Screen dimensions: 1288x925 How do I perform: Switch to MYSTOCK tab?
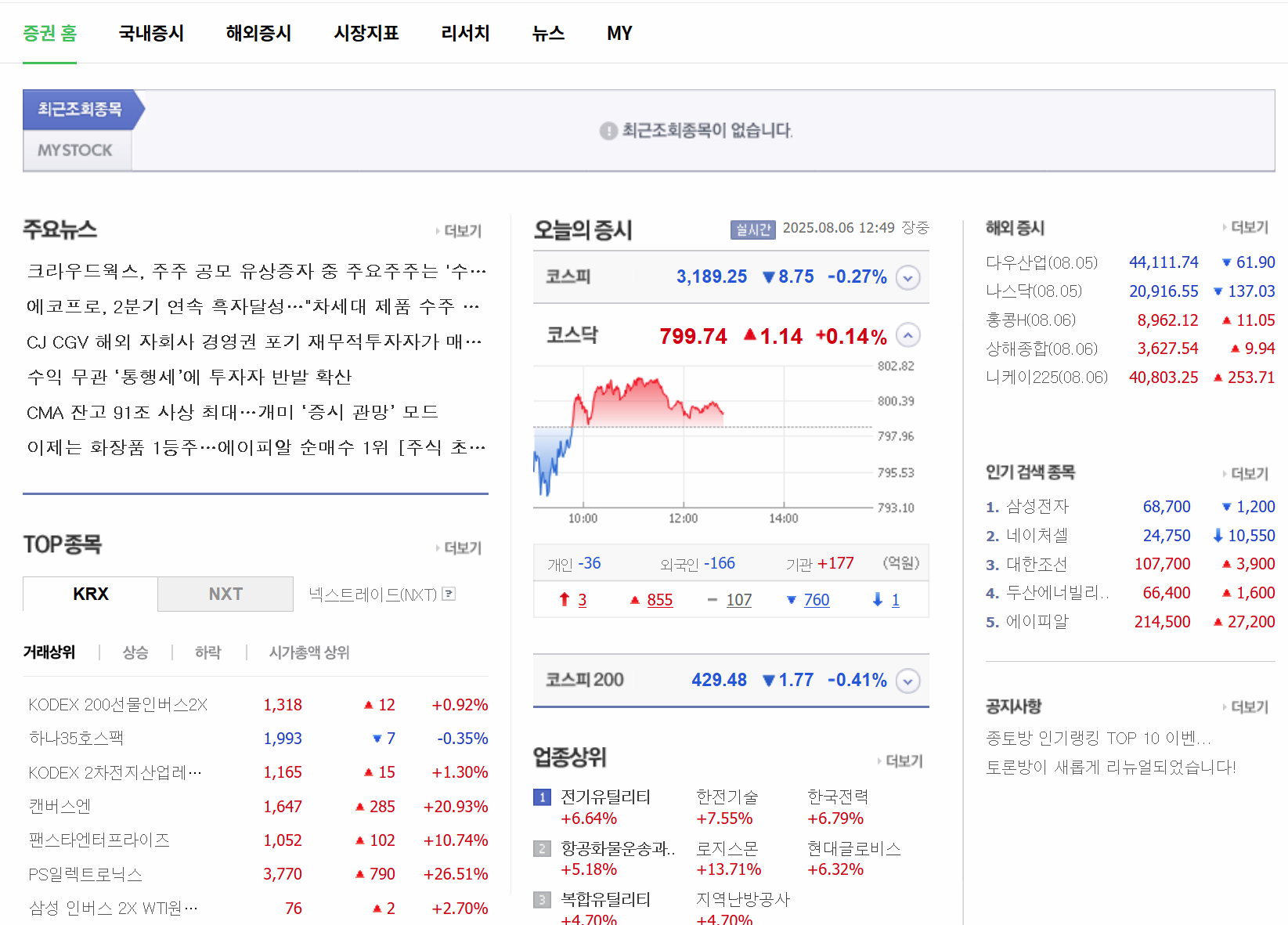coord(76,150)
